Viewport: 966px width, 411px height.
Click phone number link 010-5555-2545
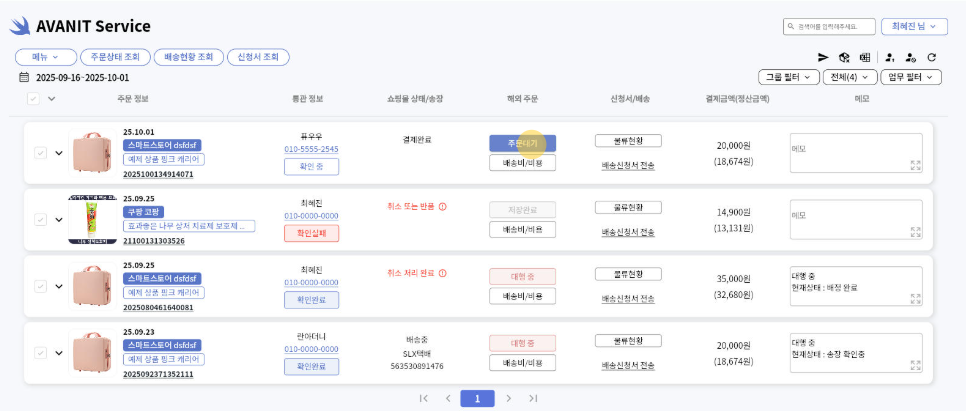[x=311, y=149]
